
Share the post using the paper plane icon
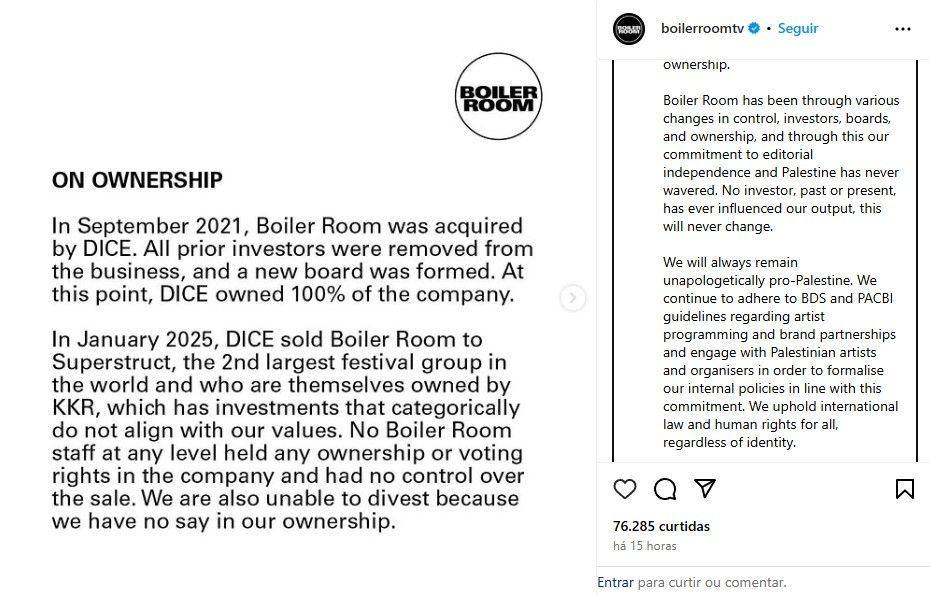[705, 489]
